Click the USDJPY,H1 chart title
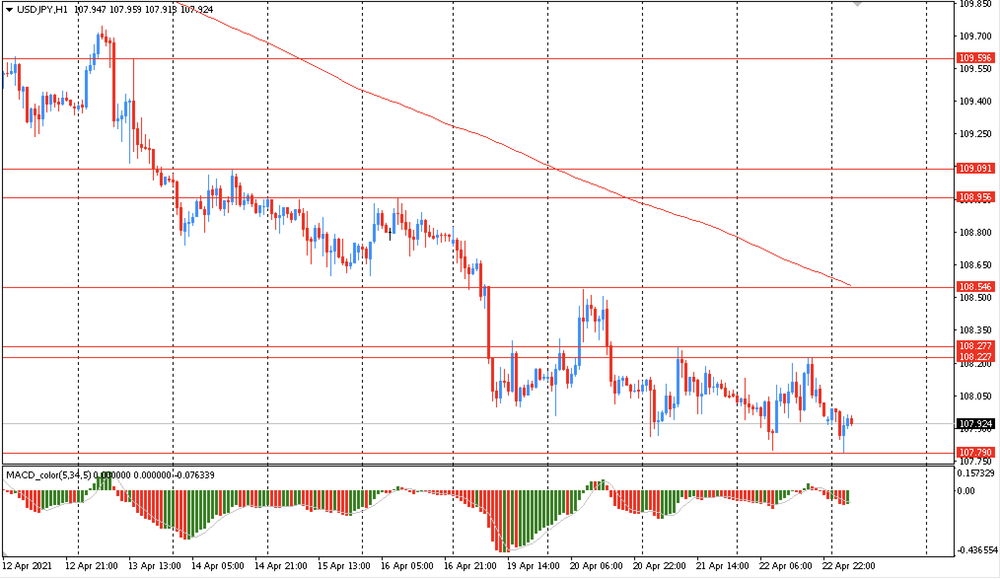The width and height of the screenshot is (1000, 579). pos(42,10)
